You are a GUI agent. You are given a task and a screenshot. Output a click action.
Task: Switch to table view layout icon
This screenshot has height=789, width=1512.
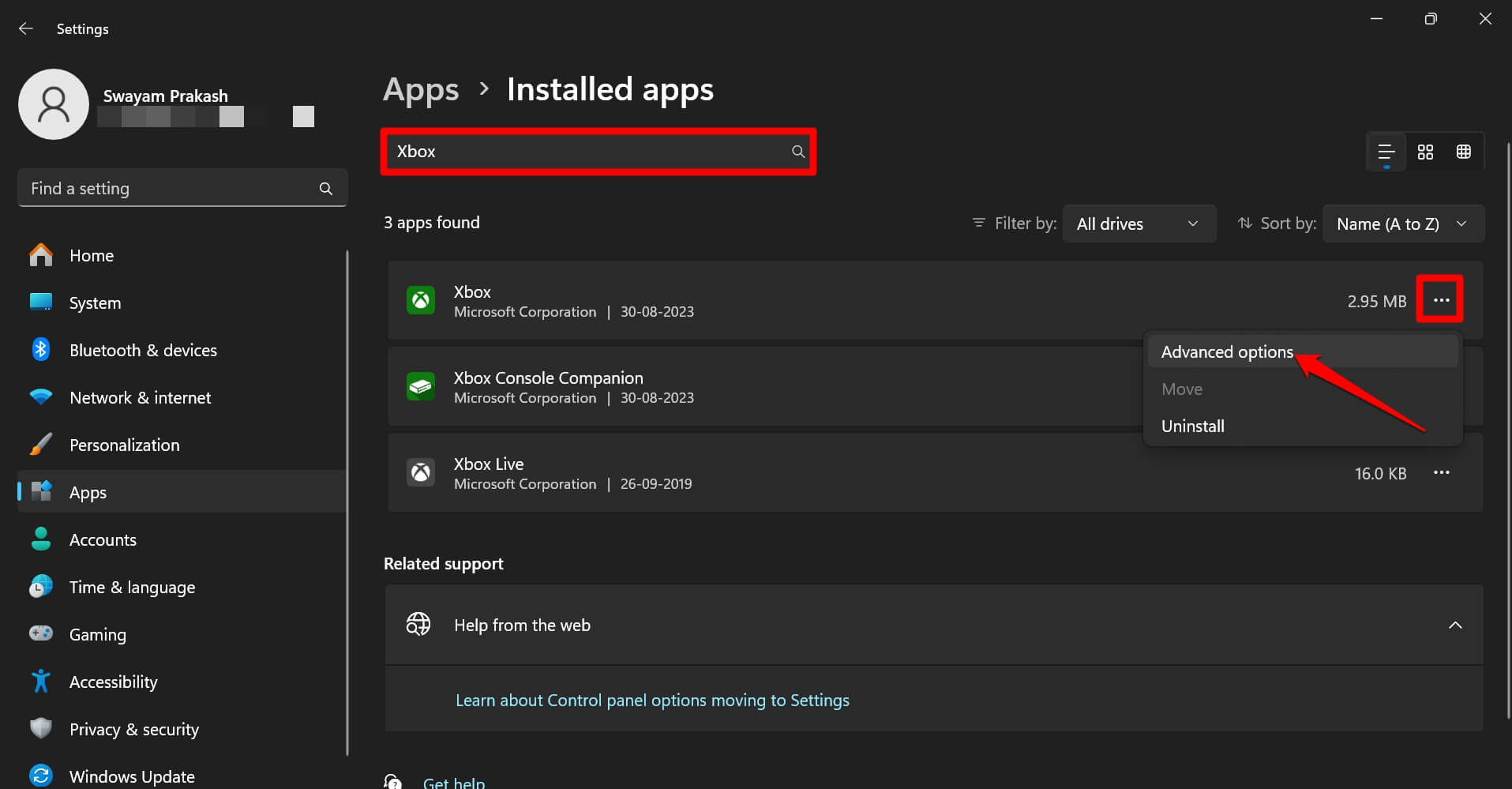(1463, 152)
